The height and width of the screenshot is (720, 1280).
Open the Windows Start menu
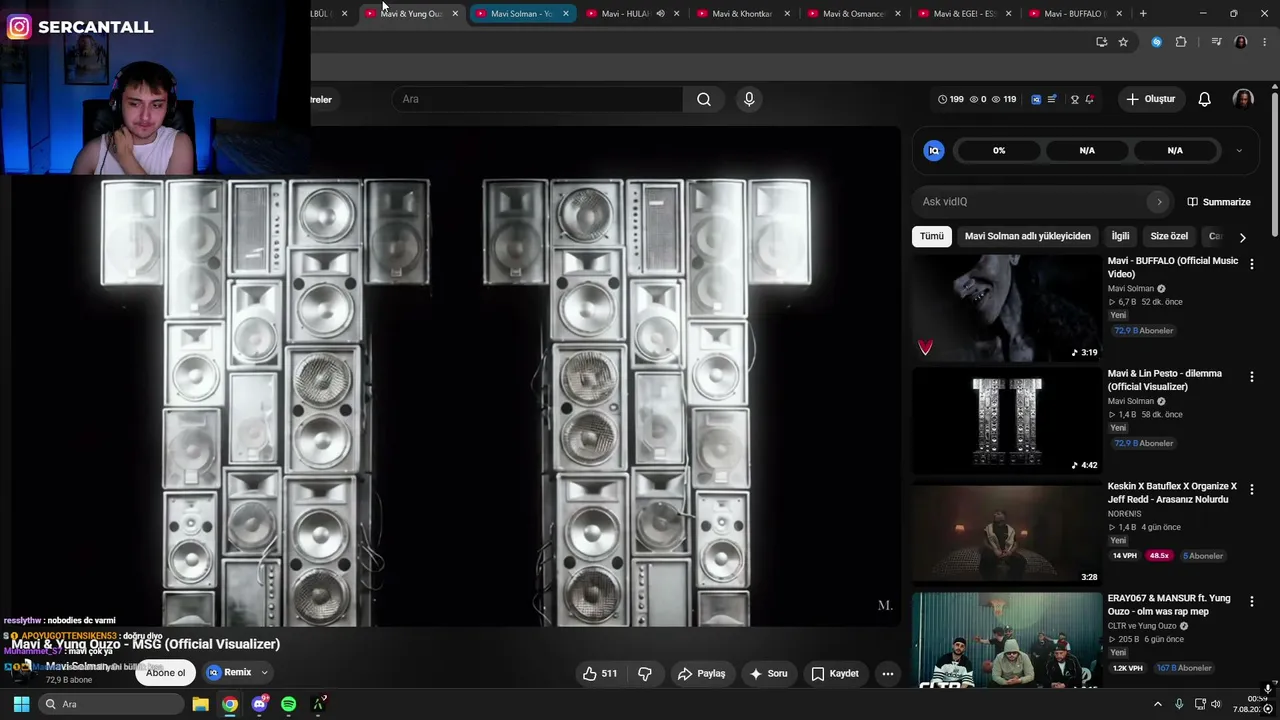tap(21, 704)
